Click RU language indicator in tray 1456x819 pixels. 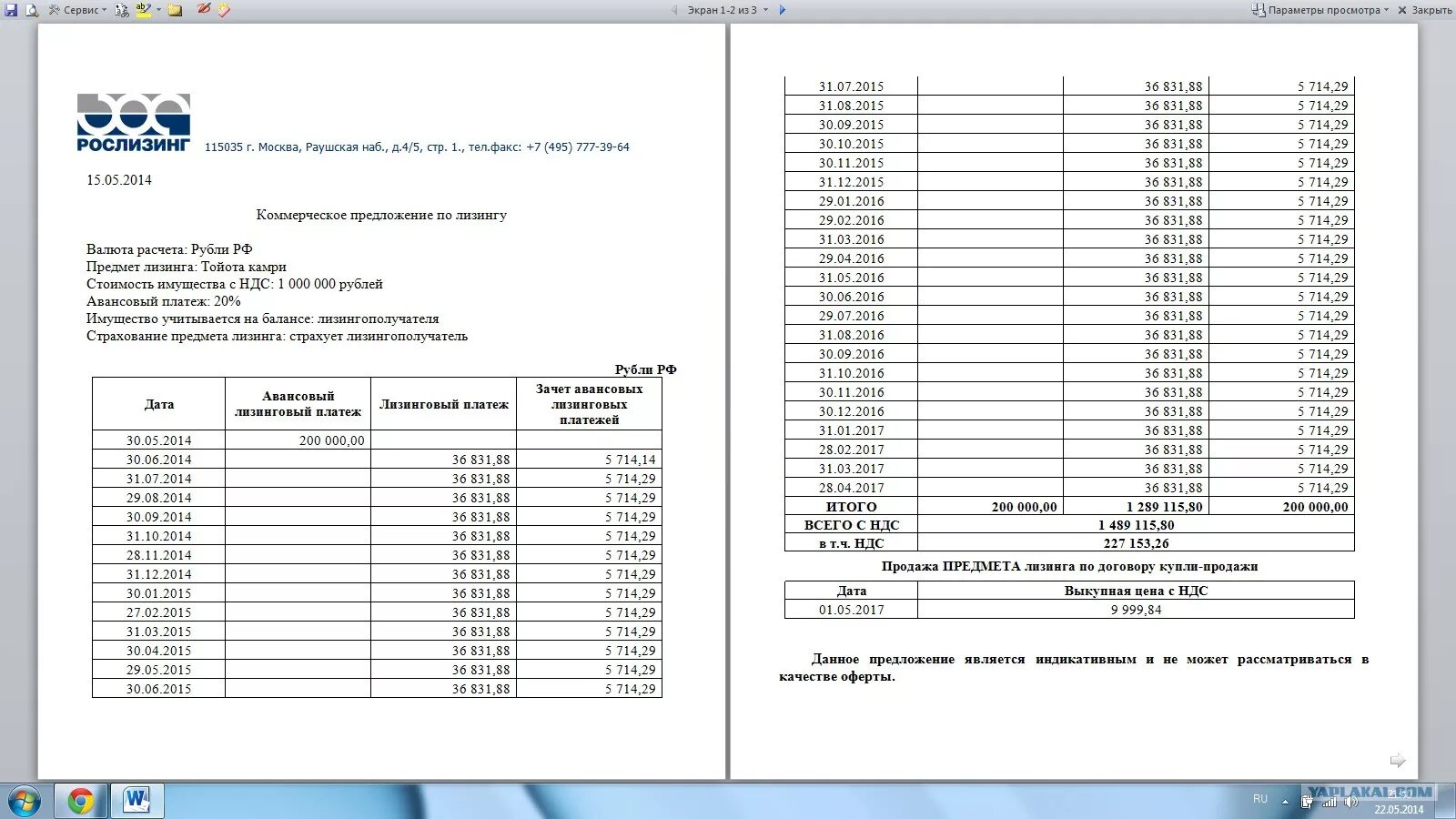pos(1260,799)
